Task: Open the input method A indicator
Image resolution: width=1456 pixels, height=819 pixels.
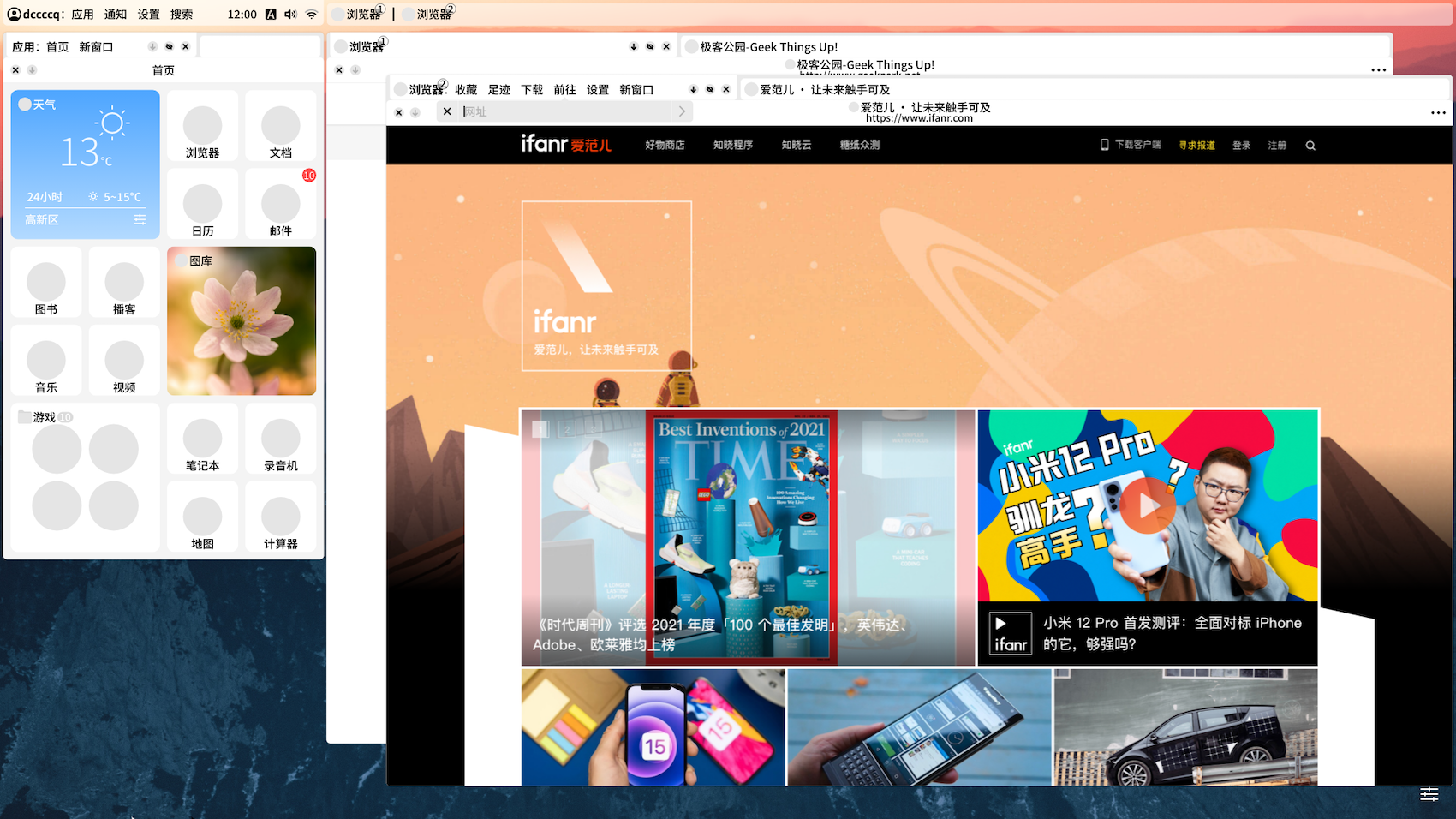Action: coord(271,15)
